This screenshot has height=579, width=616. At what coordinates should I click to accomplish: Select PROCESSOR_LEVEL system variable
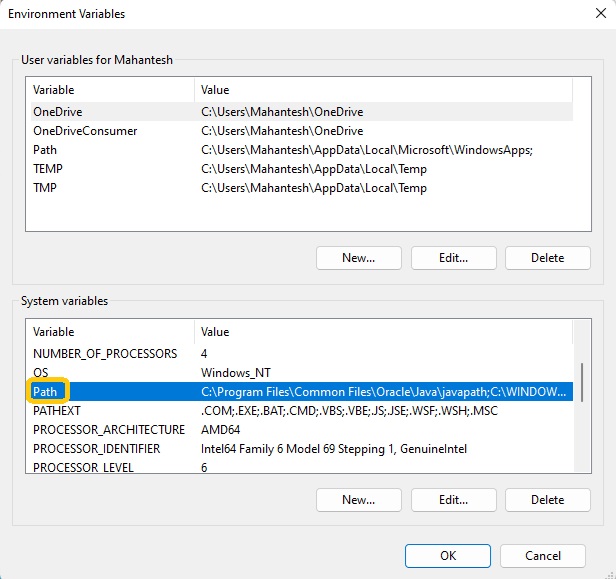pyautogui.click(x=302, y=467)
